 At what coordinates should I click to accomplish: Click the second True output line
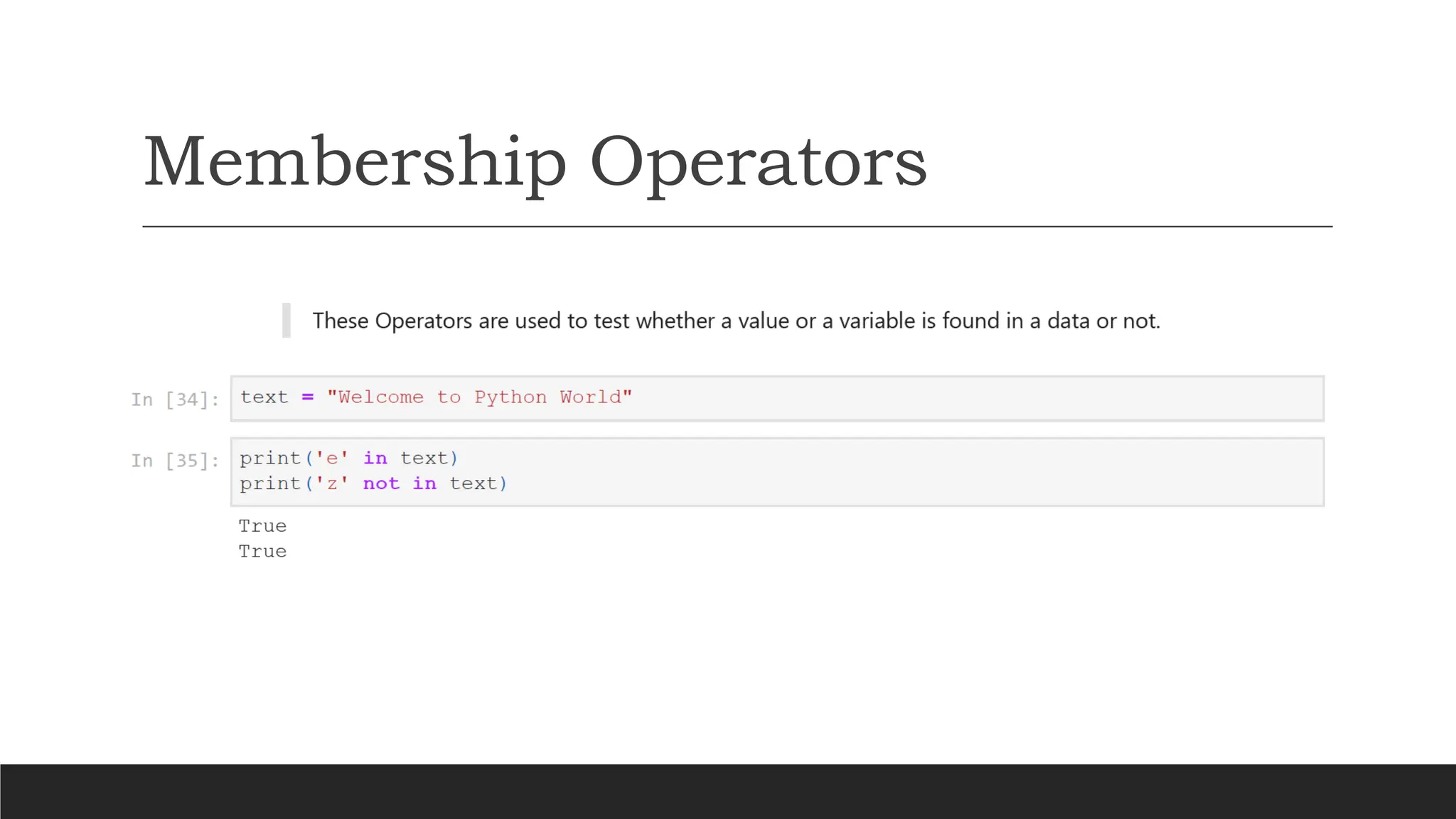click(262, 552)
